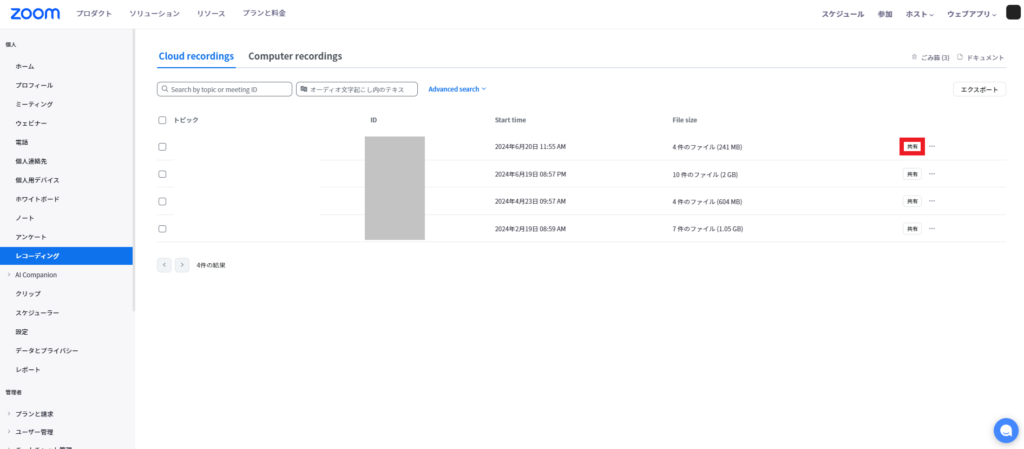The image size is (1024, 449).
Task: Select the checkbox for the 2024年2月19日 recording
Action: click(162, 228)
